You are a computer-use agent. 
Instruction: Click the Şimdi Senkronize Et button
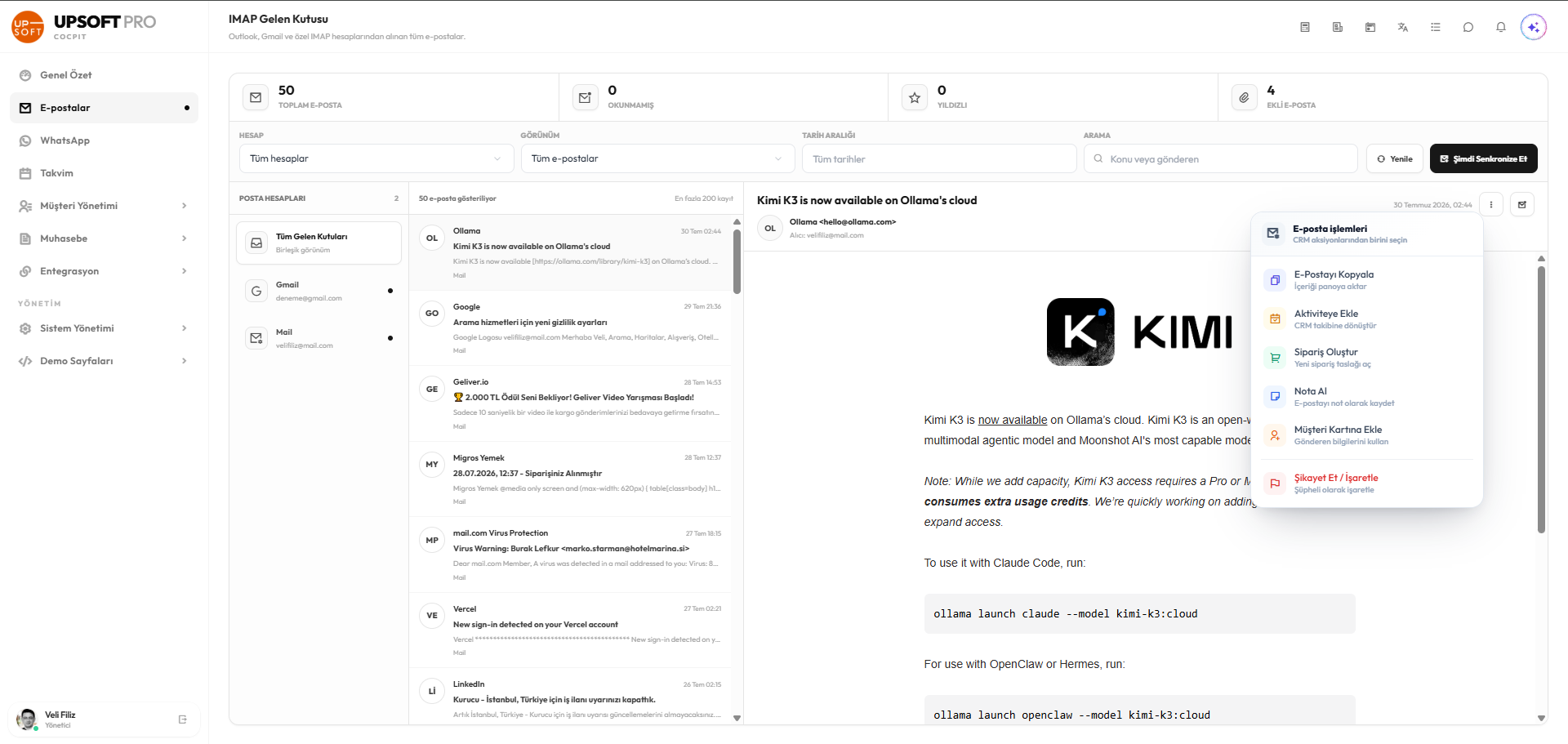[1483, 158]
